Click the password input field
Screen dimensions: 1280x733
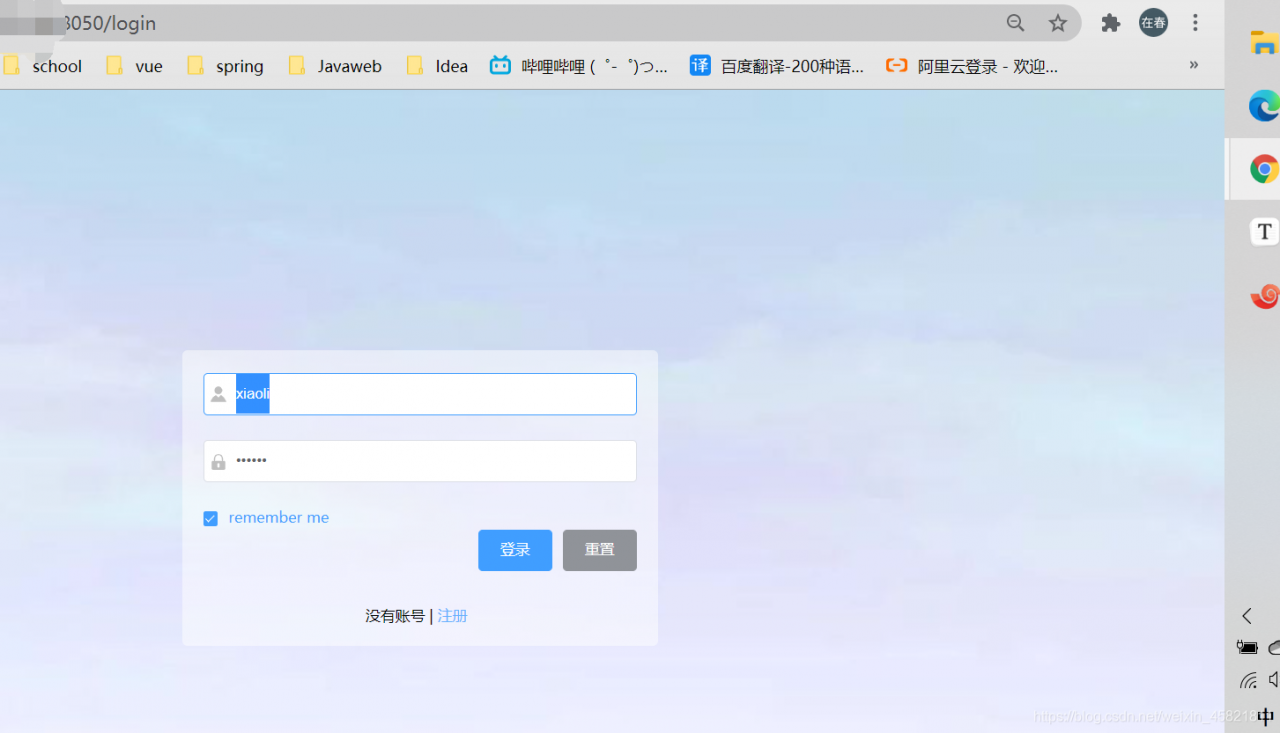point(420,461)
